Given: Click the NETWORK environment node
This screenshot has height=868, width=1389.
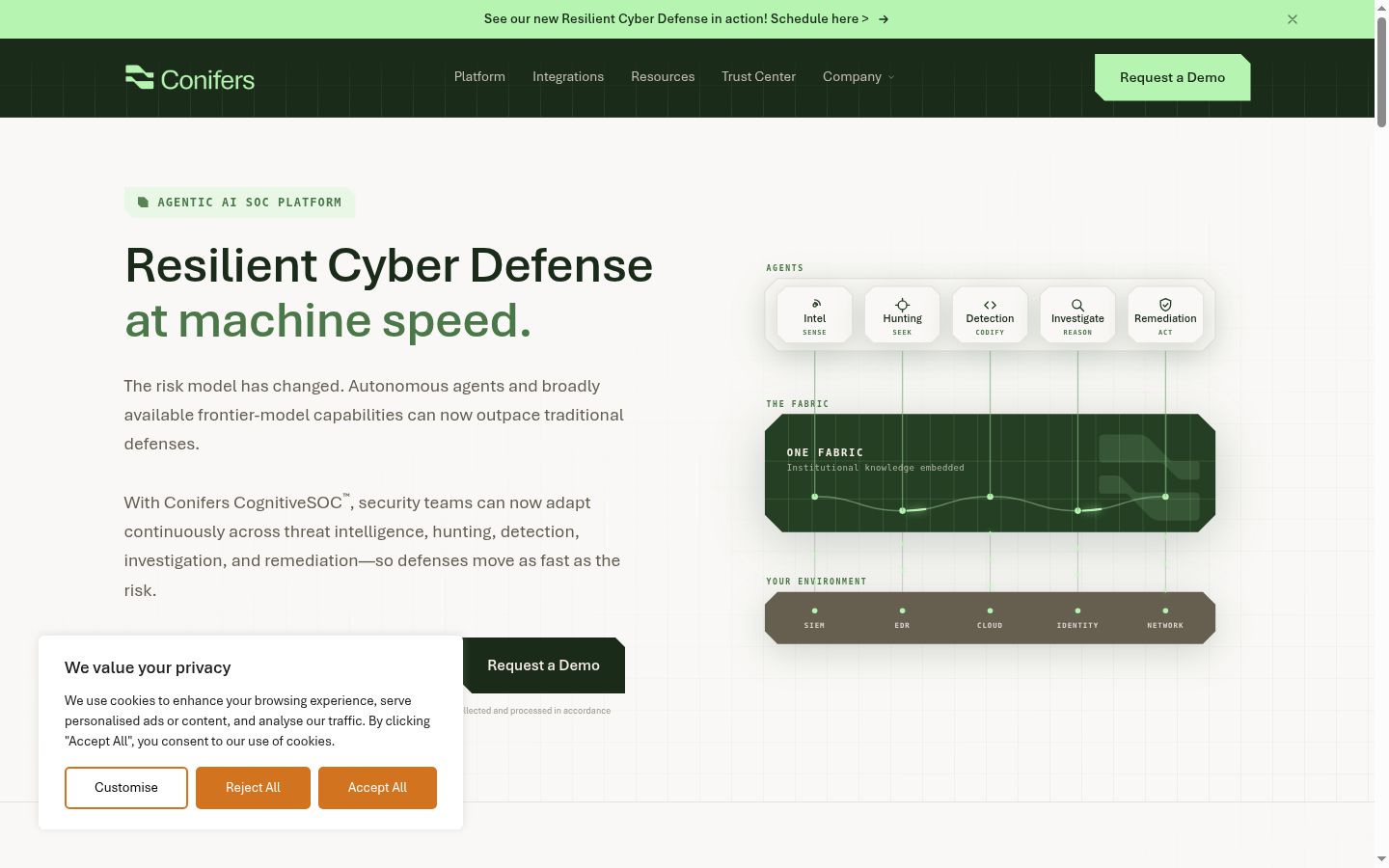Looking at the screenshot, I should pyautogui.click(x=1165, y=617).
